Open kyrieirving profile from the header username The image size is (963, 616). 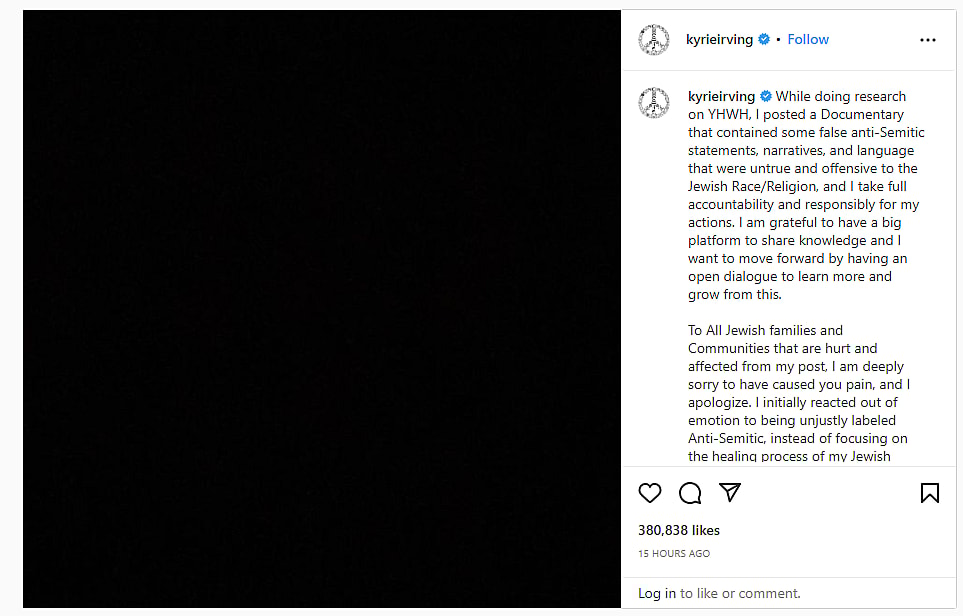(x=720, y=40)
